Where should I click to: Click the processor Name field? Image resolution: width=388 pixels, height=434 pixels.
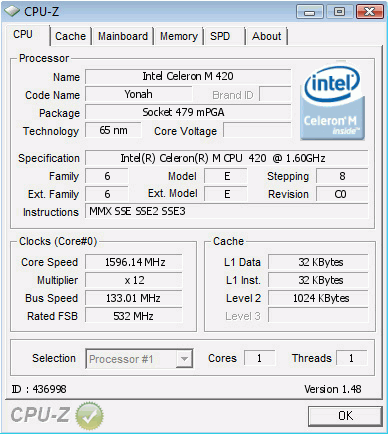[x=188, y=76]
